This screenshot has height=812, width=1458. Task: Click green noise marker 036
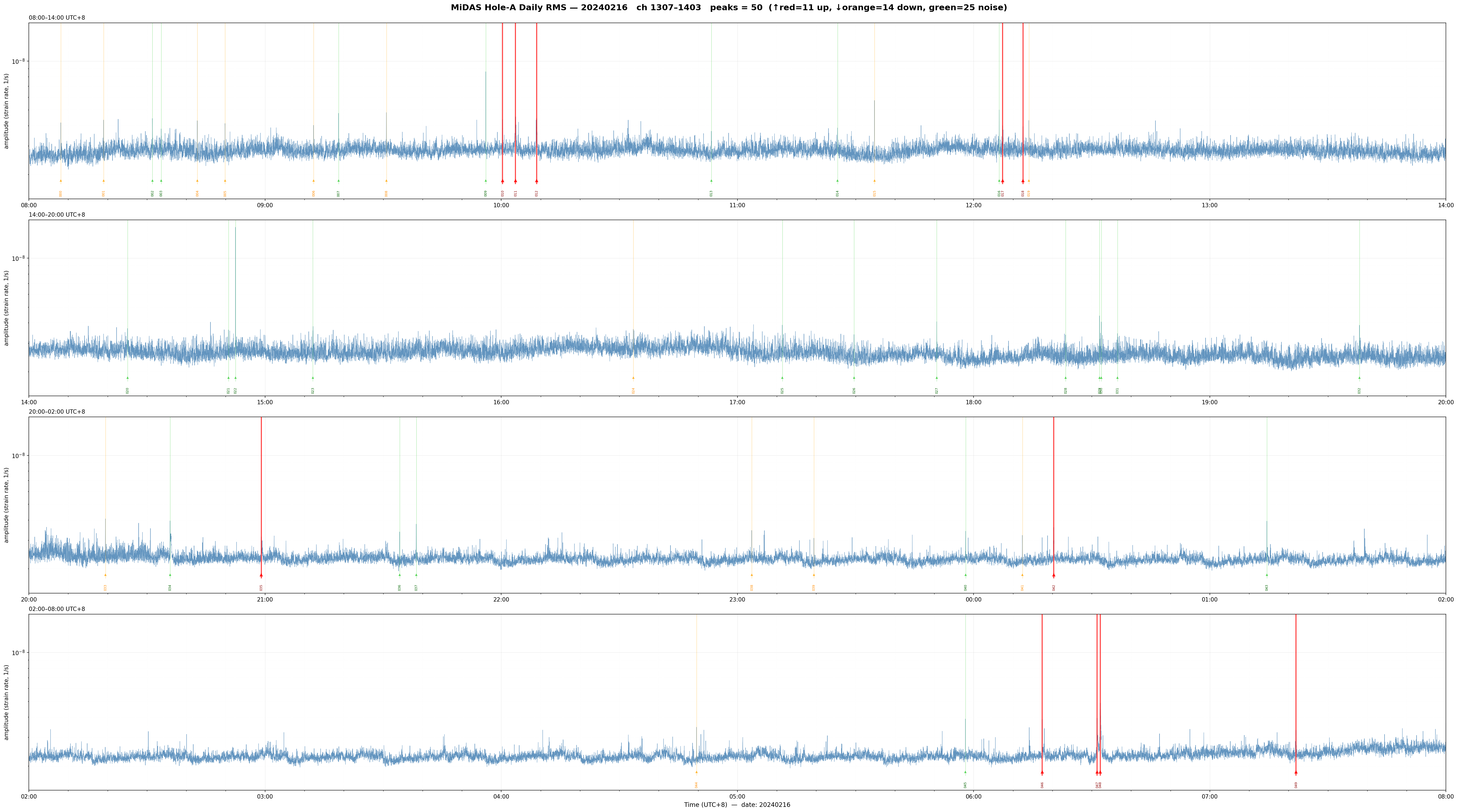pyautogui.click(x=400, y=575)
